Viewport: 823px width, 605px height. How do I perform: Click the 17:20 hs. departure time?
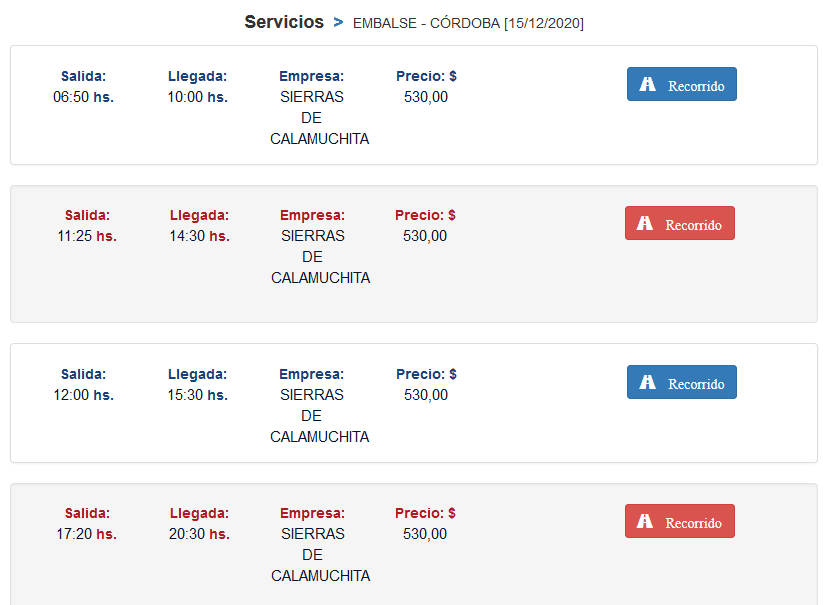[x=86, y=534]
